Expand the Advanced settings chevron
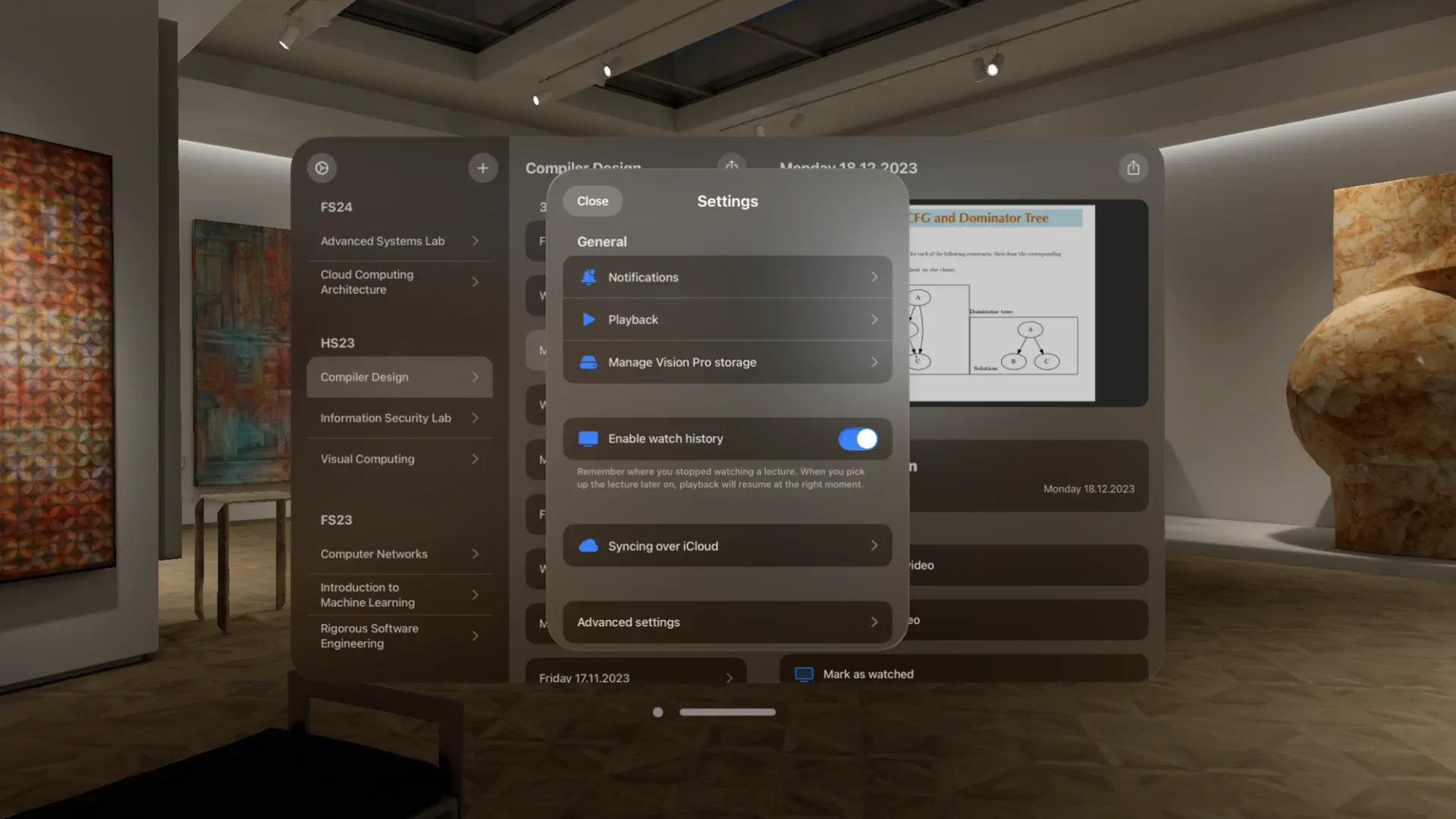 874,622
